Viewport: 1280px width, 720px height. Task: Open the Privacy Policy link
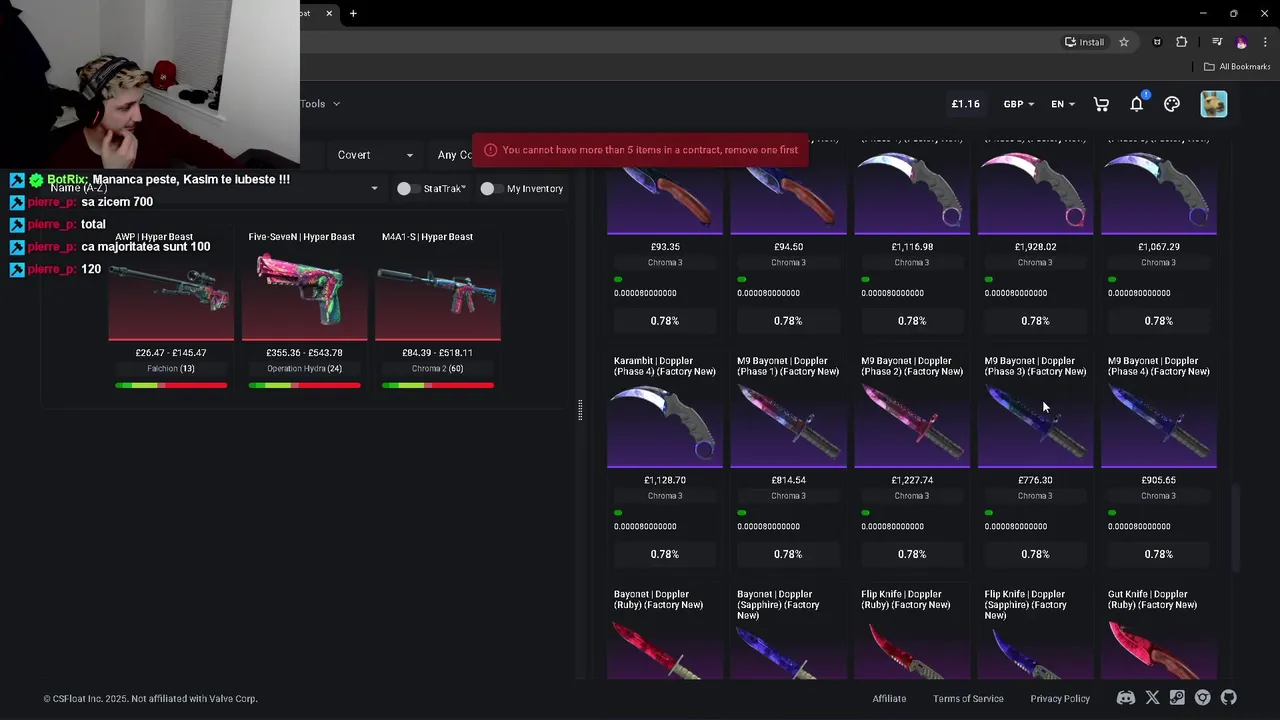pyautogui.click(x=1060, y=698)
